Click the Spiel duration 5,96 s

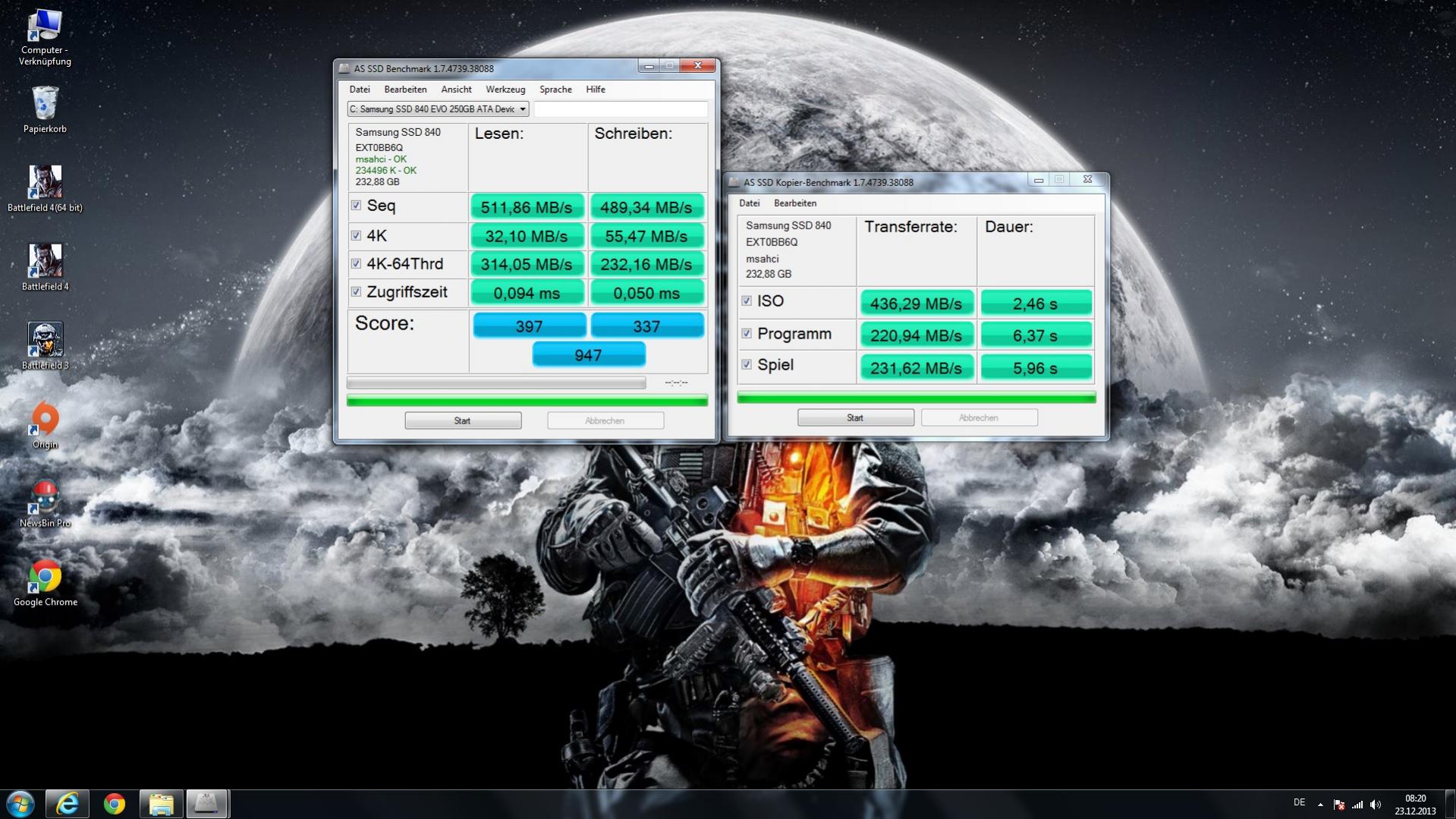(x=1036, y=368)
